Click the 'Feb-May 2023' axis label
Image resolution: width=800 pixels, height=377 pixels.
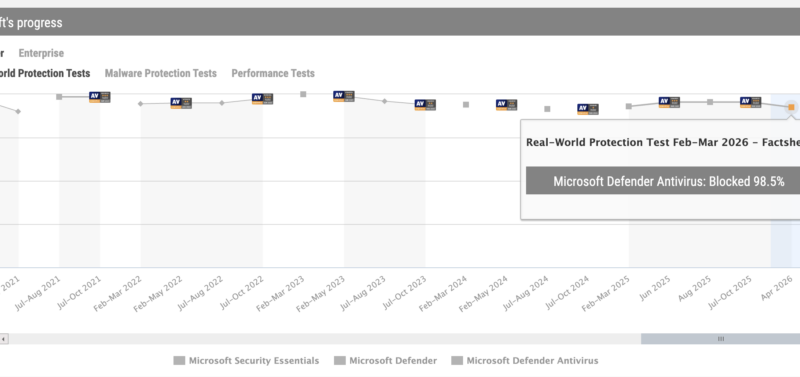click(321, 293)
